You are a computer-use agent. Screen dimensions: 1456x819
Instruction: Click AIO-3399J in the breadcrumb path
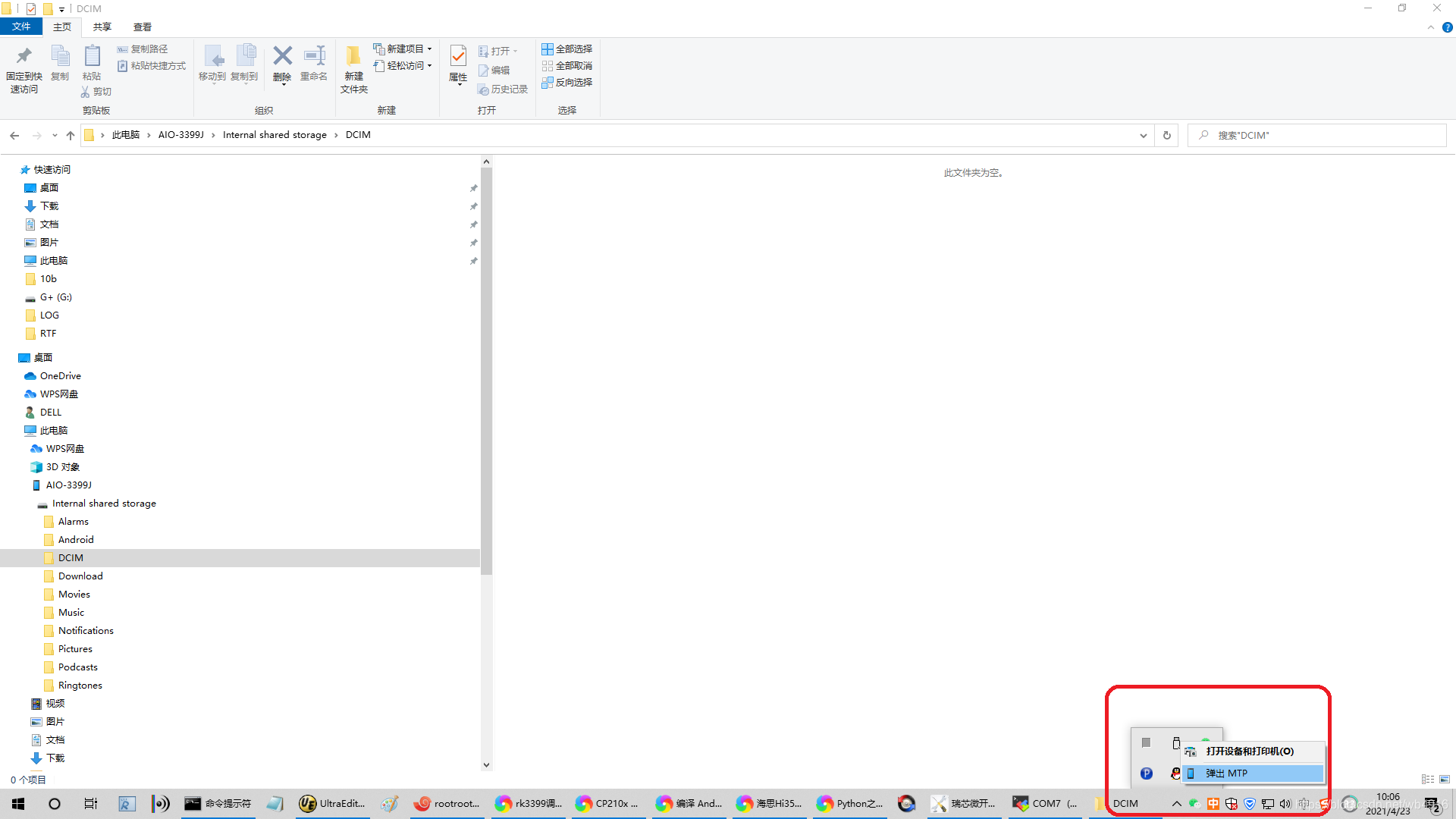click(180, 135)
